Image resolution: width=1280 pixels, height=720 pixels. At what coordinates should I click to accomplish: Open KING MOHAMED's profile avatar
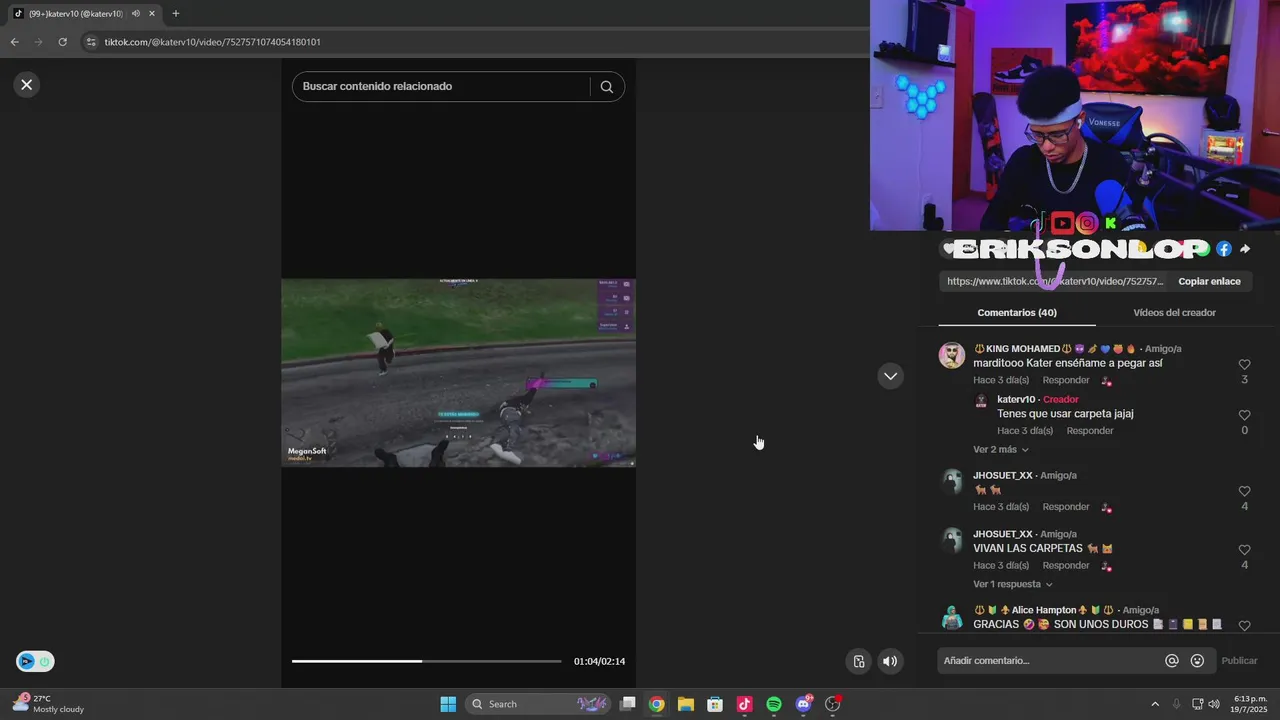(x=952, y=356)
